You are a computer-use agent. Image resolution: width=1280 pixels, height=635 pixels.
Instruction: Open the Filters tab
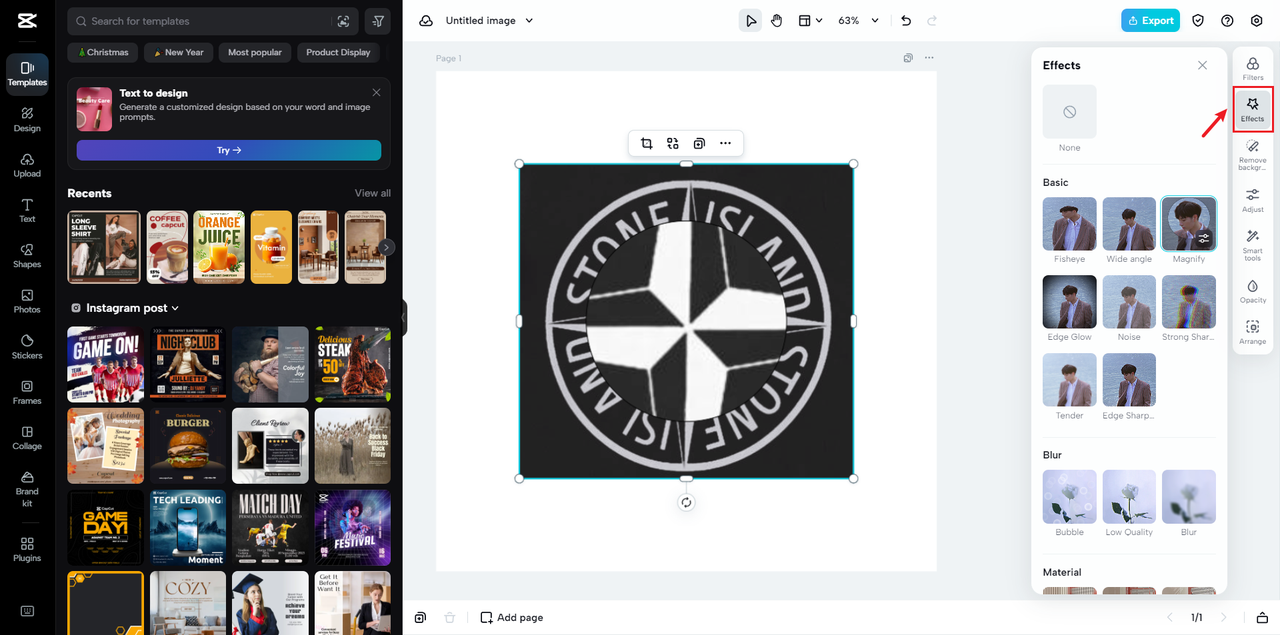(x=1252, y=68)
